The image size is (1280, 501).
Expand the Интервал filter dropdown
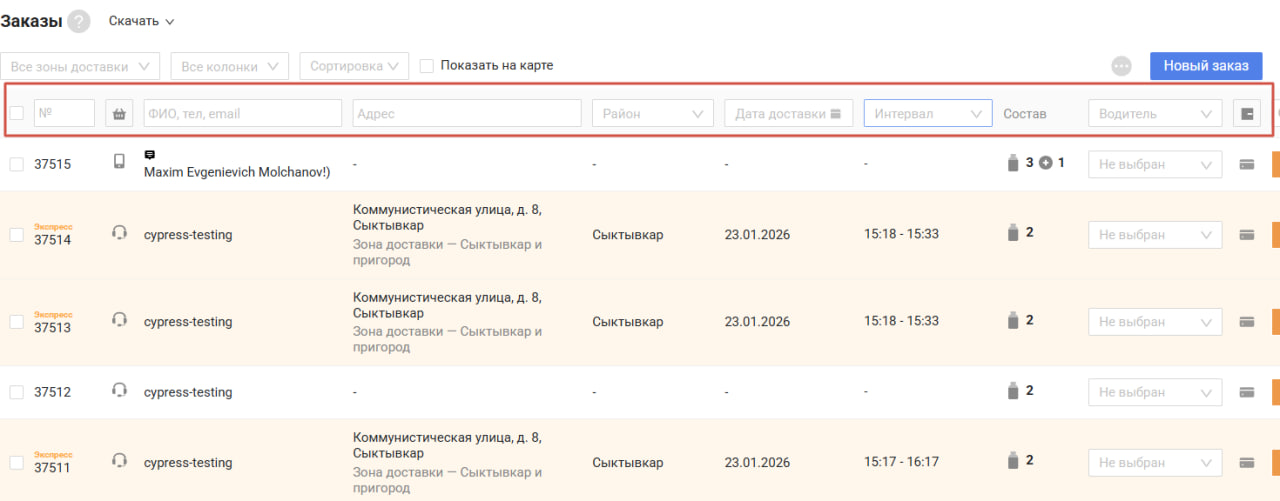(x=927, y=114)
